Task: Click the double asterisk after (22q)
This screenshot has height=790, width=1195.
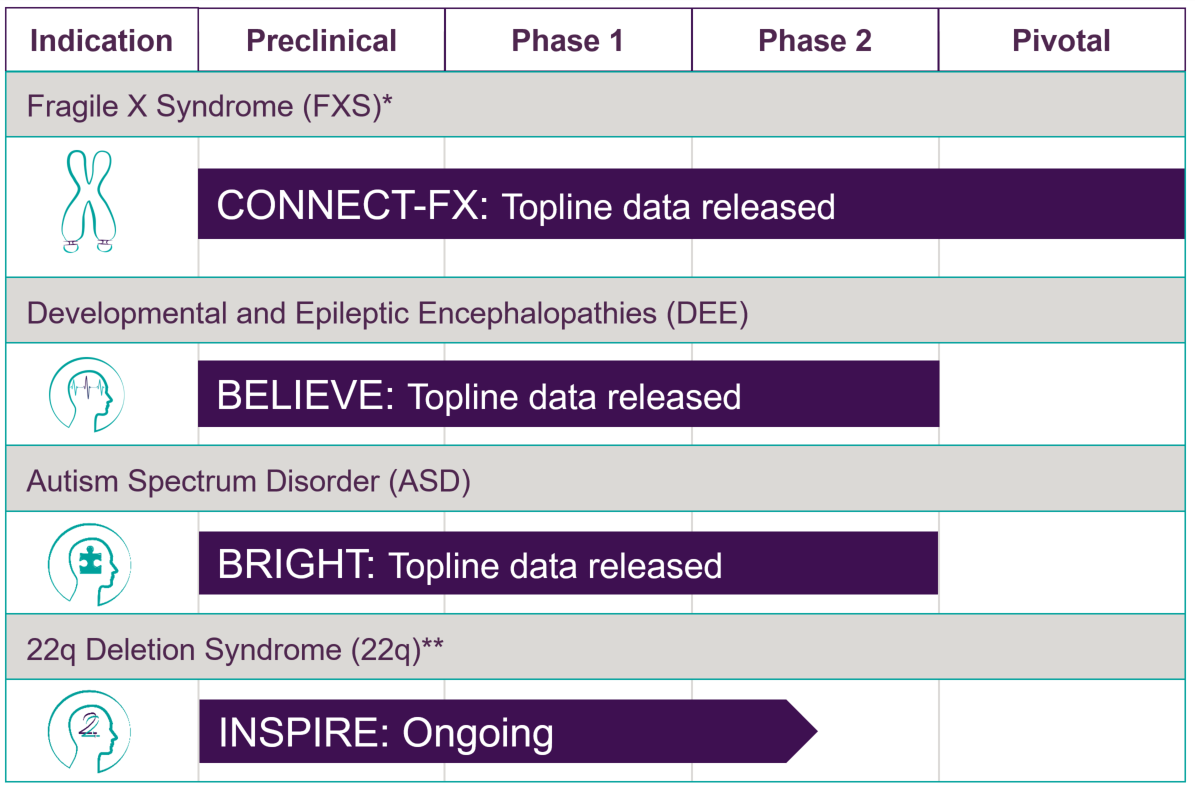Action: tap(433, 643)
